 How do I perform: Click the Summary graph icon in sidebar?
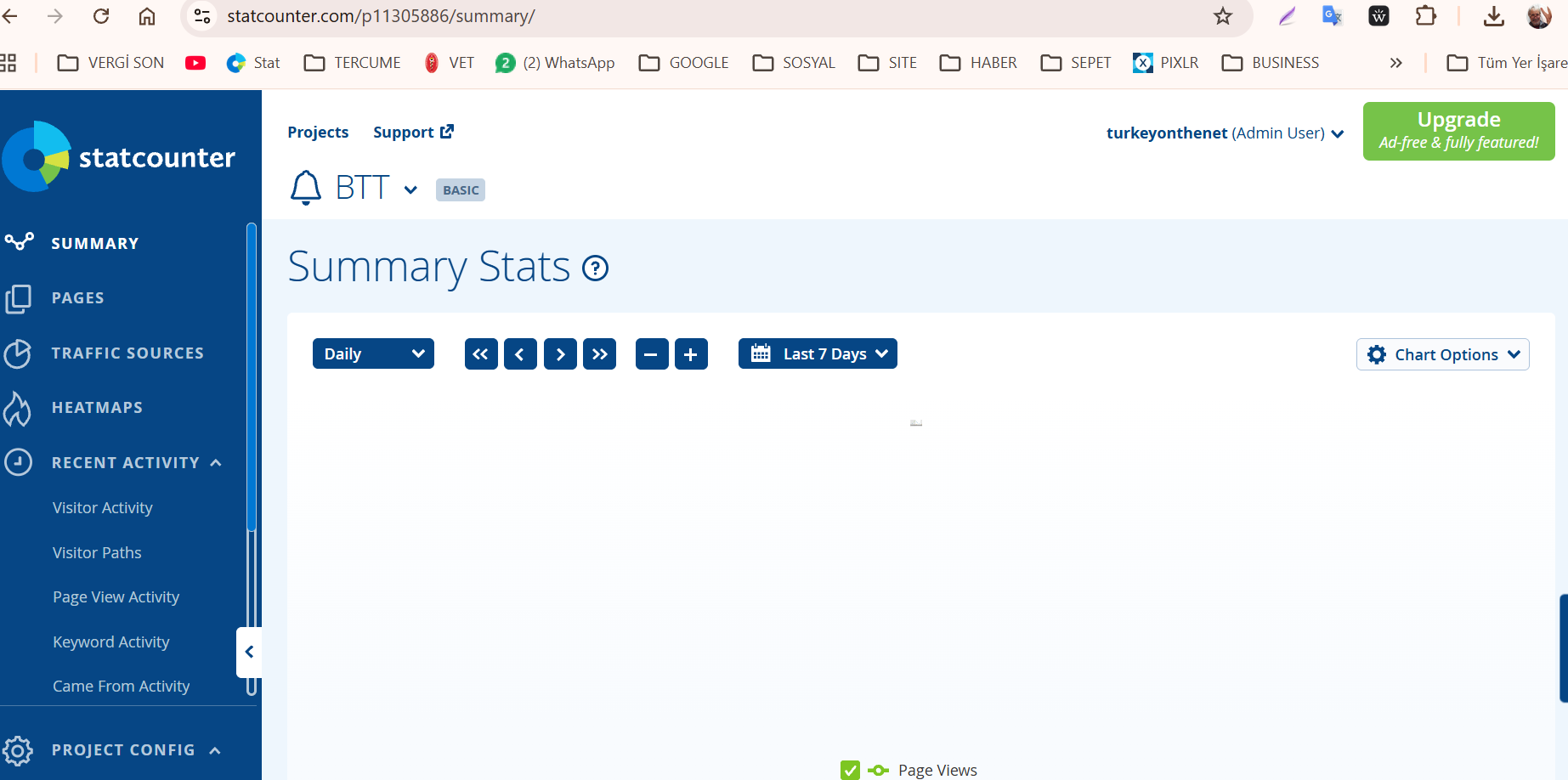(x=19, y=242)
